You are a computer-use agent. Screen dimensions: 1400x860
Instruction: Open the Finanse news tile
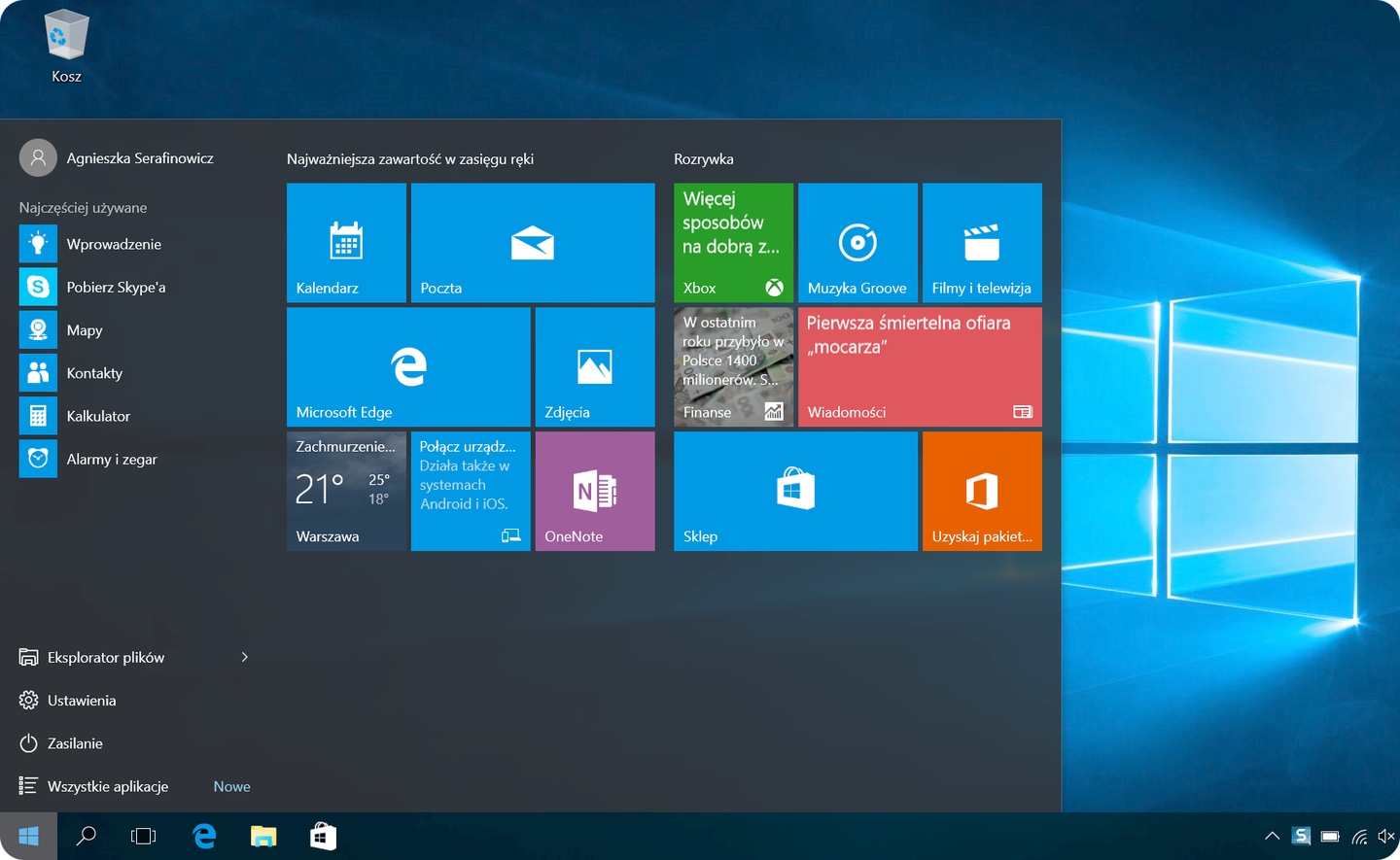point(733,367)
